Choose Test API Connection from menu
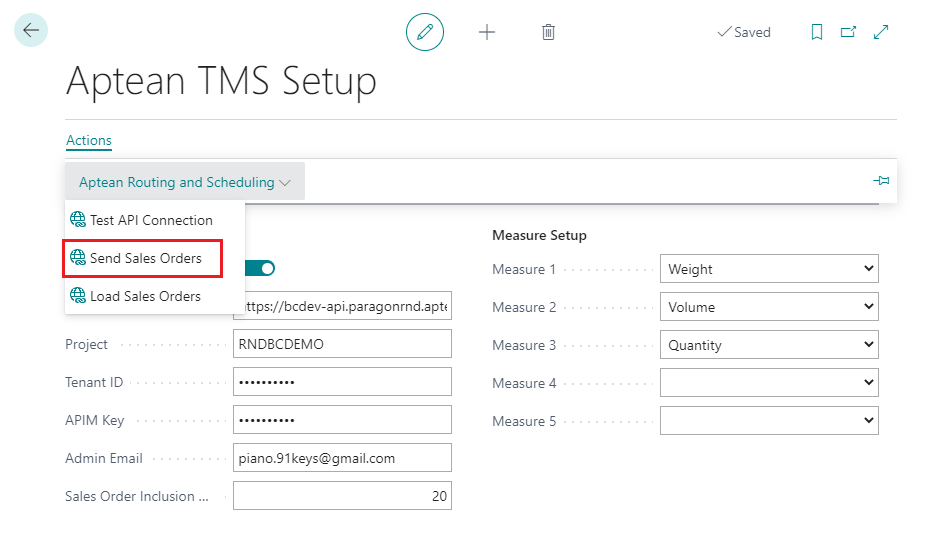This screenshot has width=936, height=546. pos(150,220)
